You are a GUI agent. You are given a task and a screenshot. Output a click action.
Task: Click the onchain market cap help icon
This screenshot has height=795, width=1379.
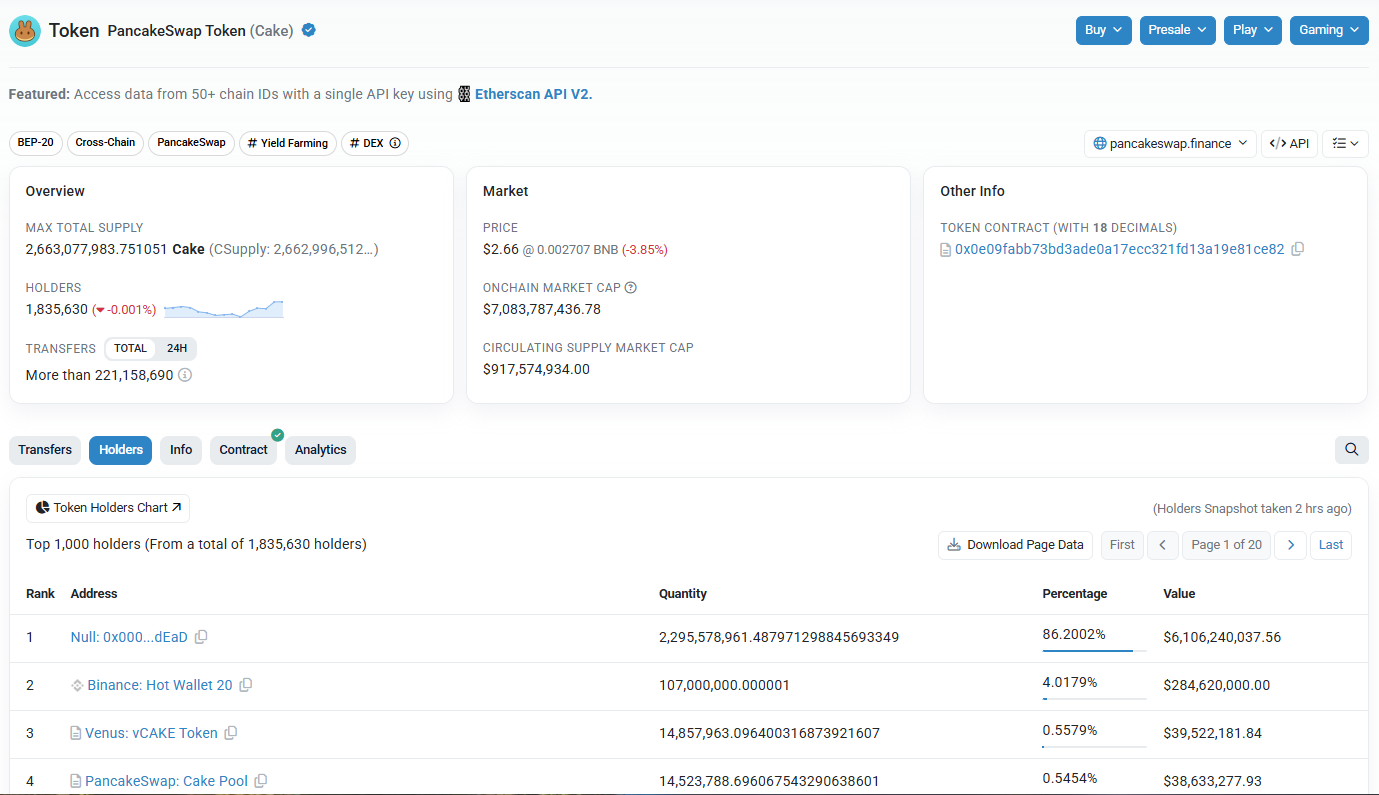pyautogui.click(x=631, y=288)
